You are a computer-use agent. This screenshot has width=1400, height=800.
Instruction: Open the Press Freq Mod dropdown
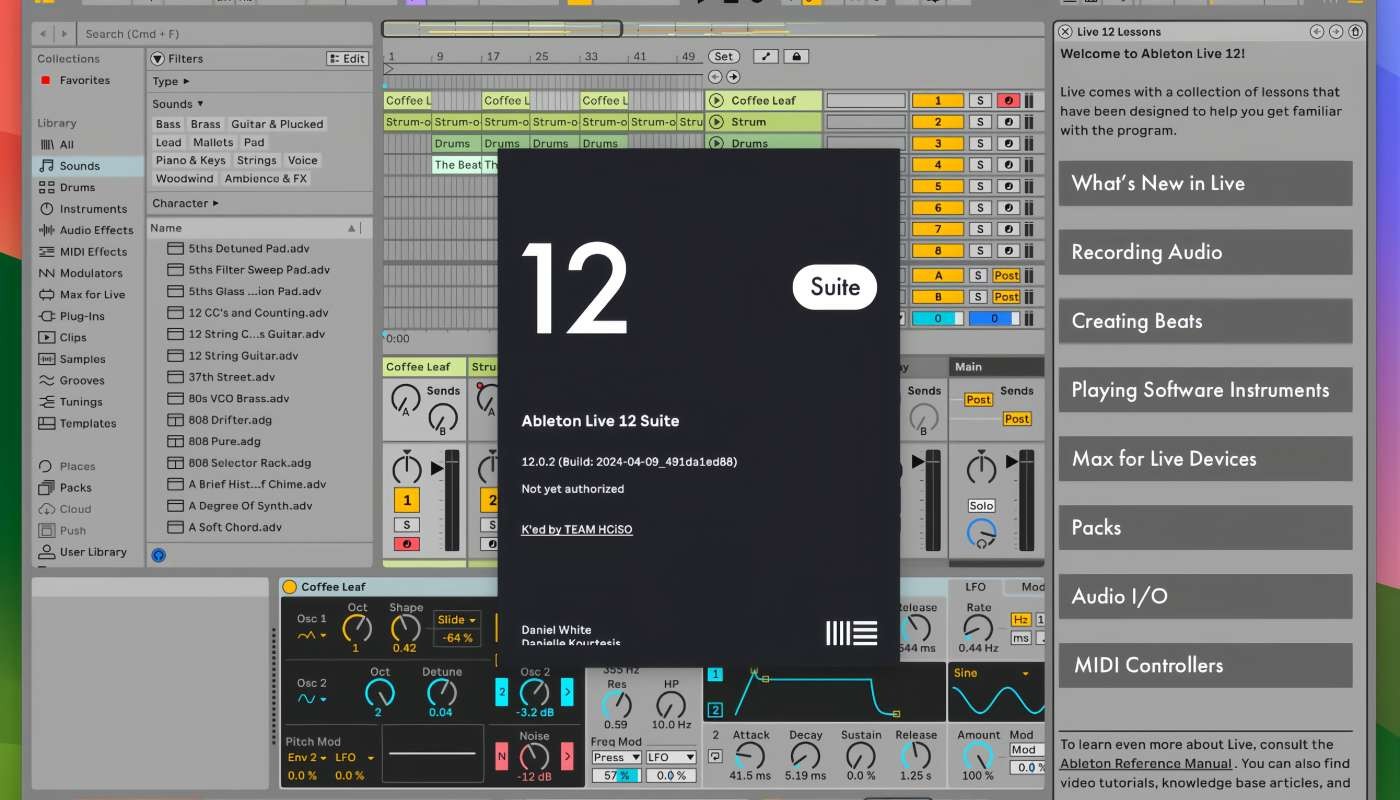(615, 757)
